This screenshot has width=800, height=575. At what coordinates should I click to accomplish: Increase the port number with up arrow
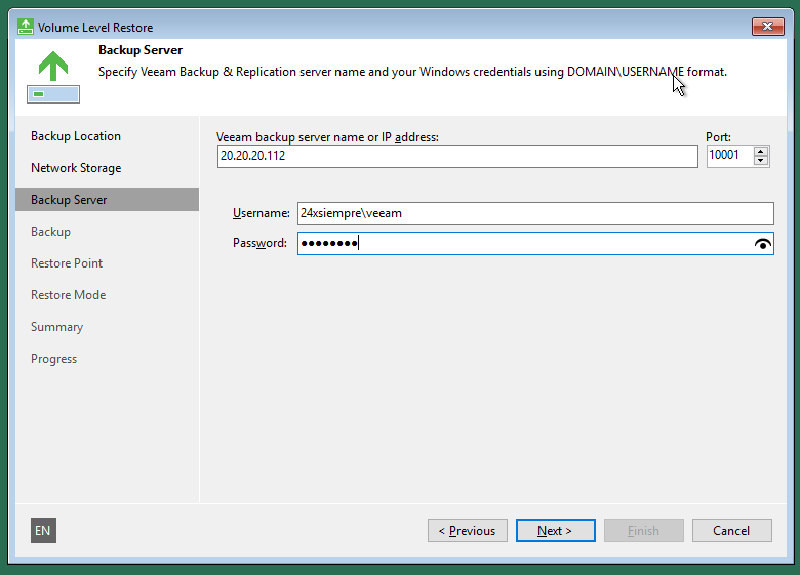point(761,151)
